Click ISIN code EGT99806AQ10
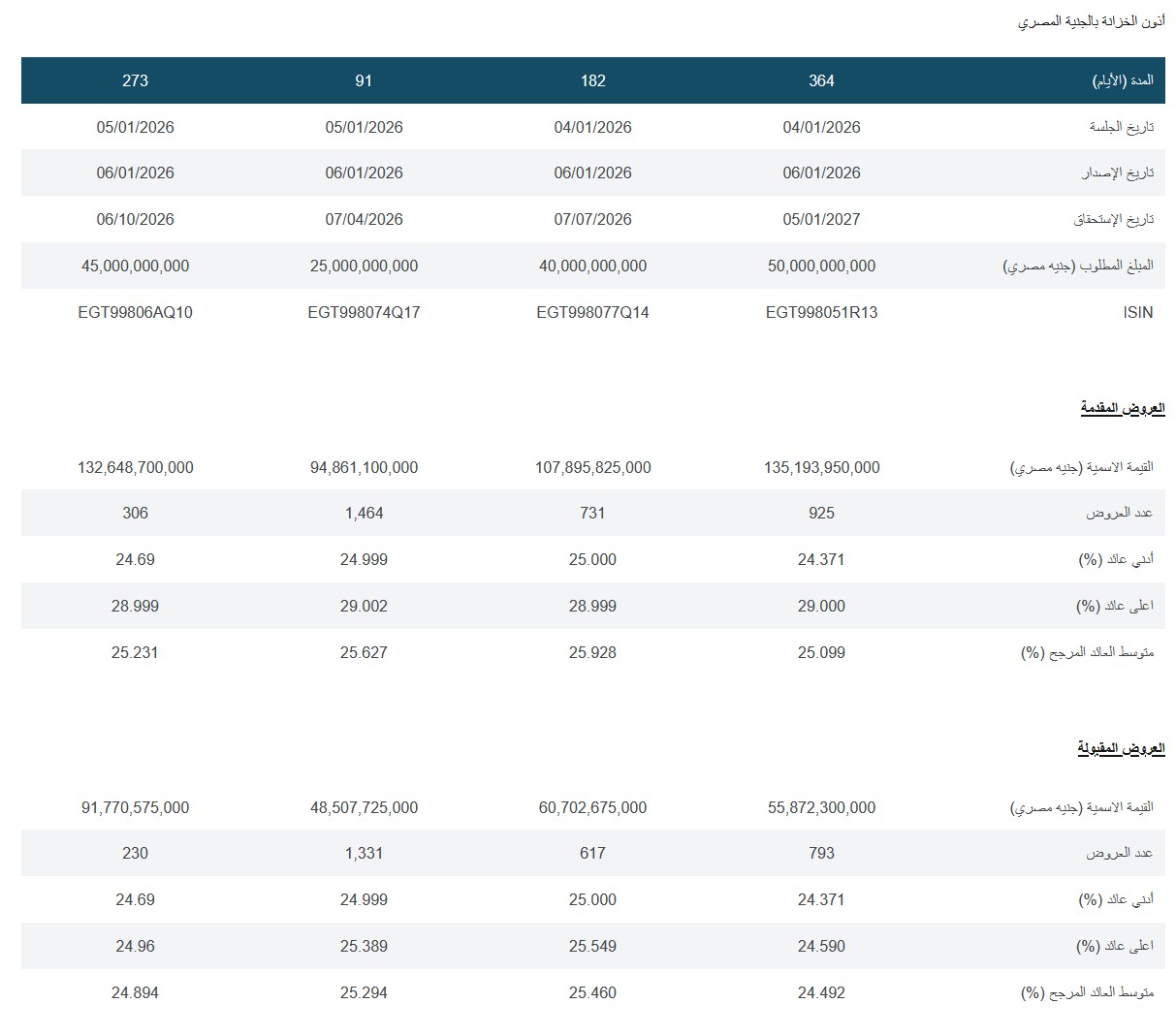 coord(135,312)
